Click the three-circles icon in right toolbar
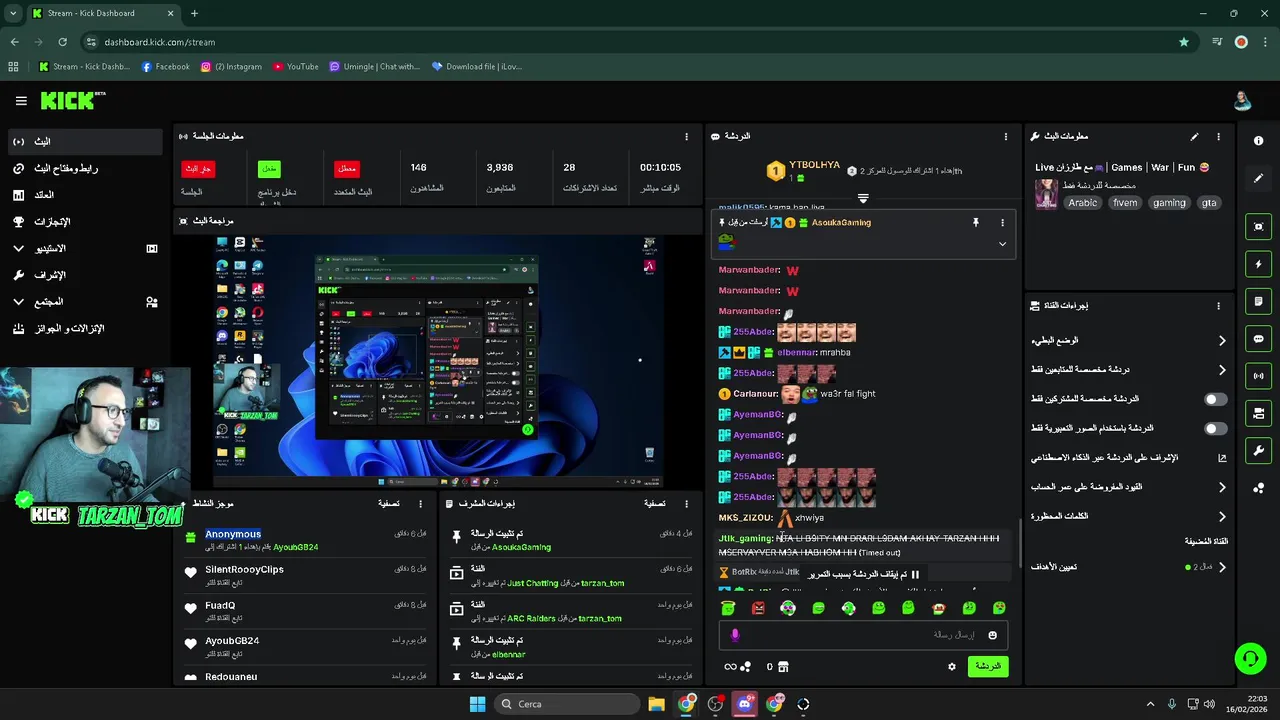The image size is (1280, 720). [x=1259, y=488]
